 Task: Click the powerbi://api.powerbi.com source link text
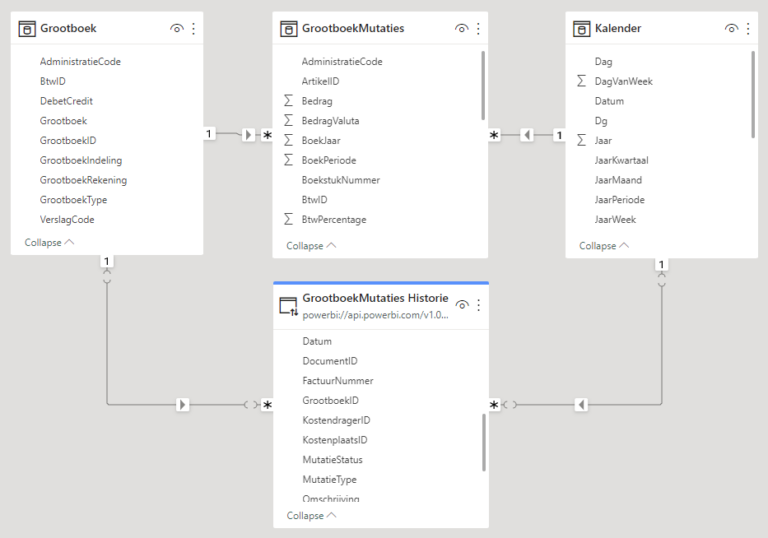click(375, 315)
